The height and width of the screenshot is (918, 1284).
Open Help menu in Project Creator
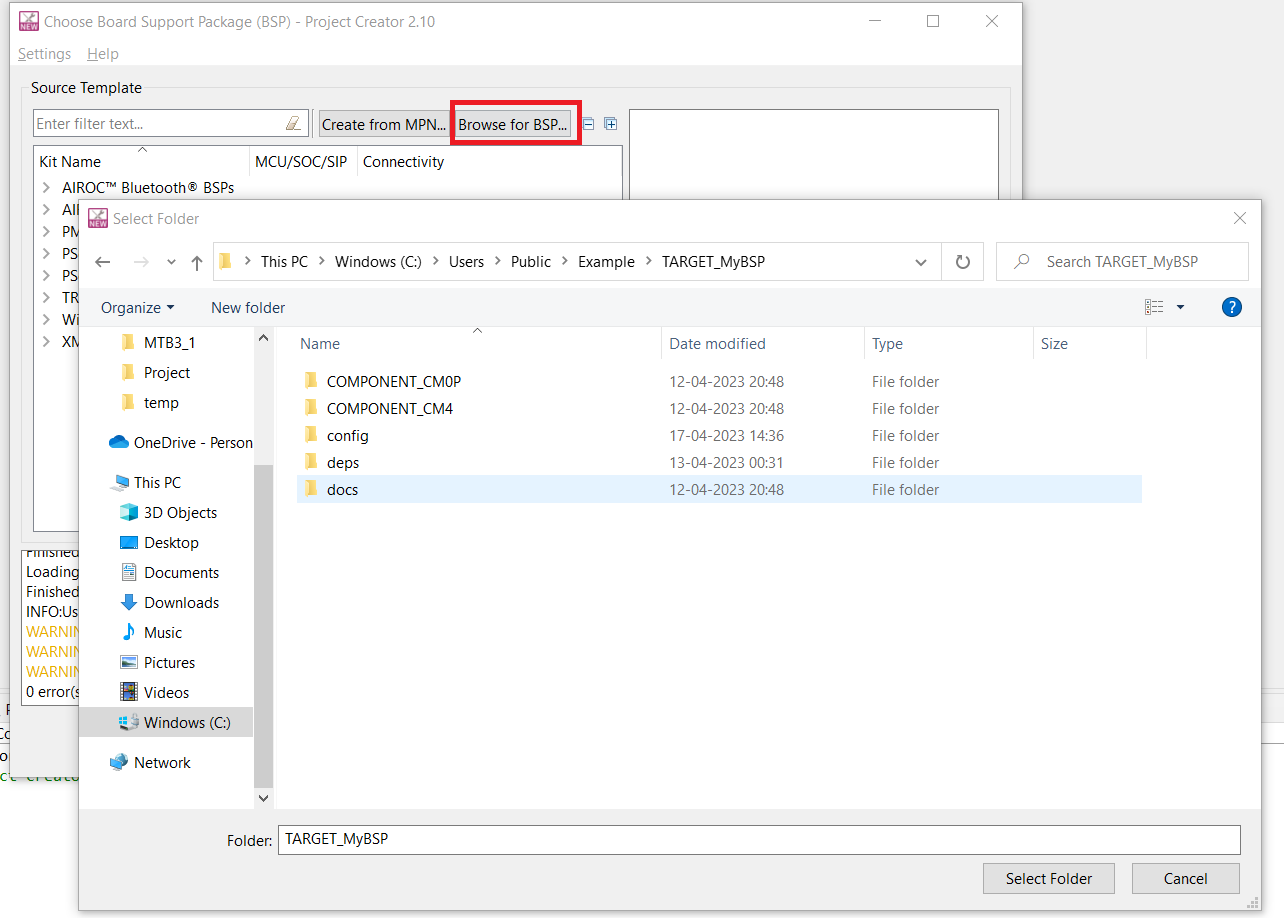tap(103, 54)
